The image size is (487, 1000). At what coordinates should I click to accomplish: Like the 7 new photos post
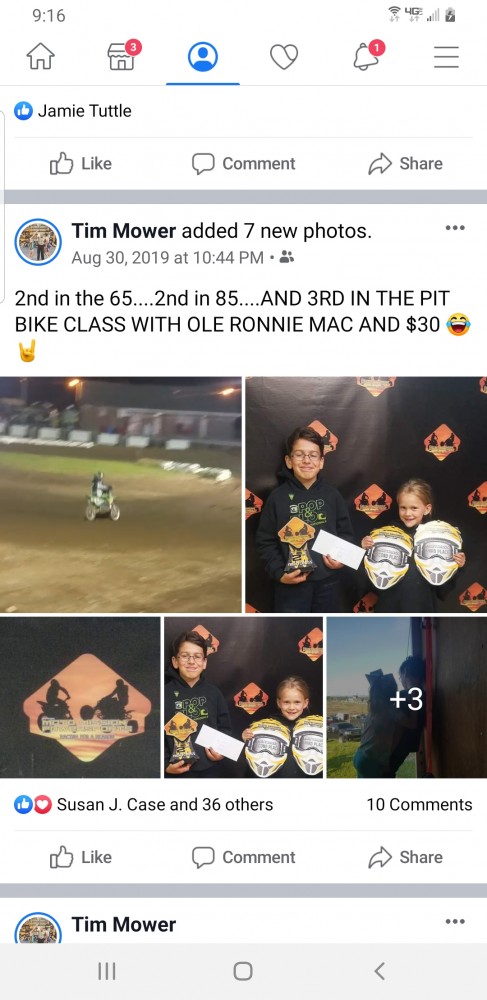pos(81,858)
